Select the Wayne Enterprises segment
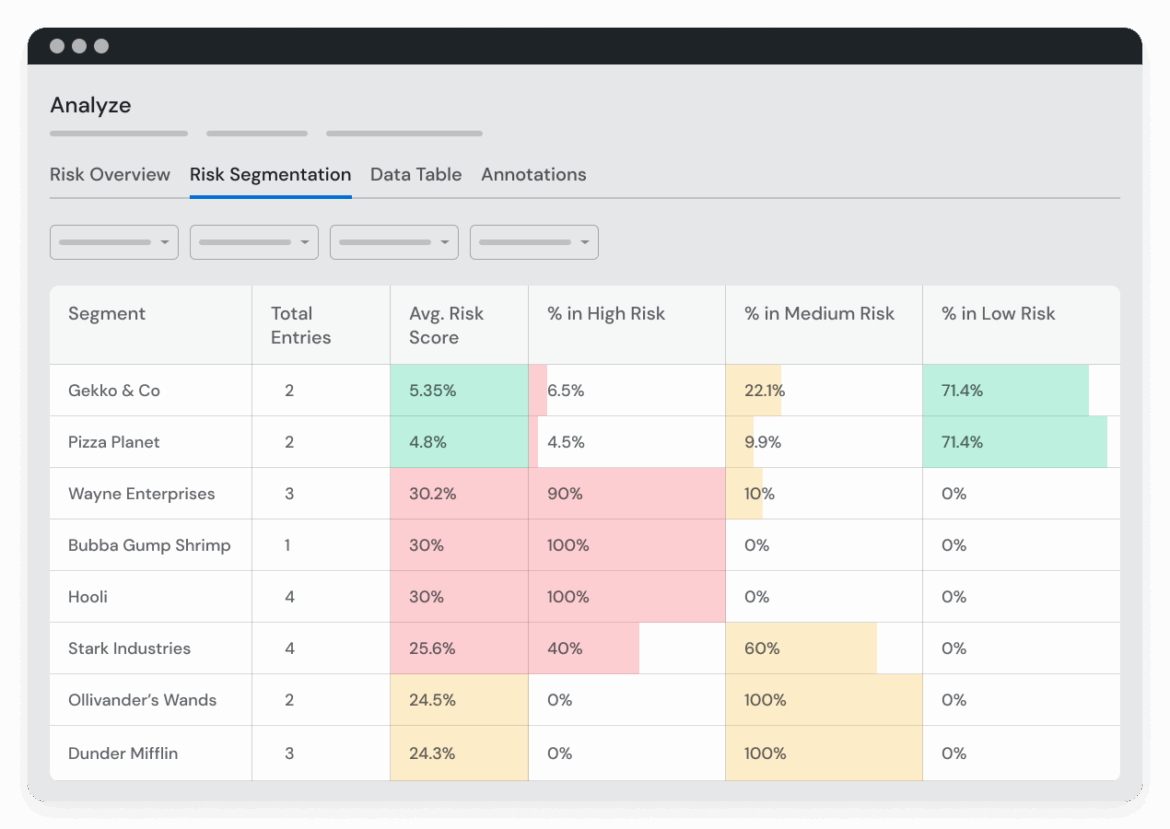This screenshot has width=1170, height=829. coord(142,493)
